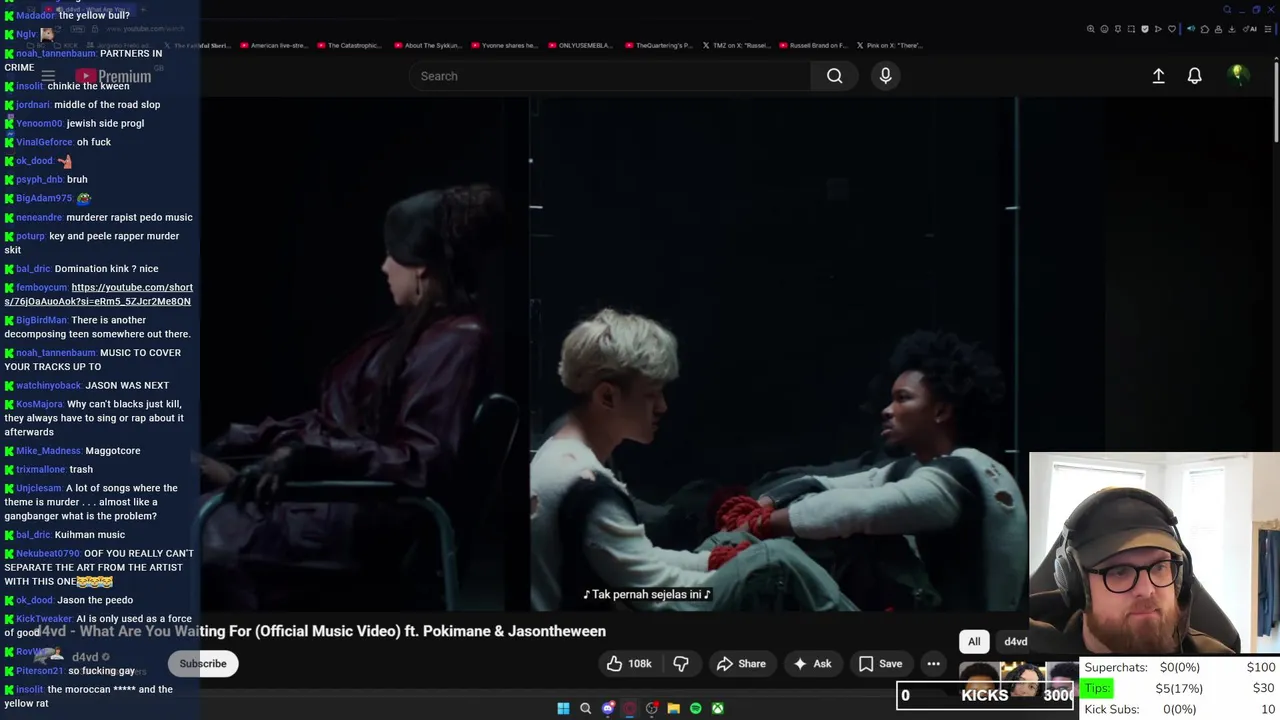
Task: Open the The Catastrophic... bookmark
Action: [x=349, y=45]
